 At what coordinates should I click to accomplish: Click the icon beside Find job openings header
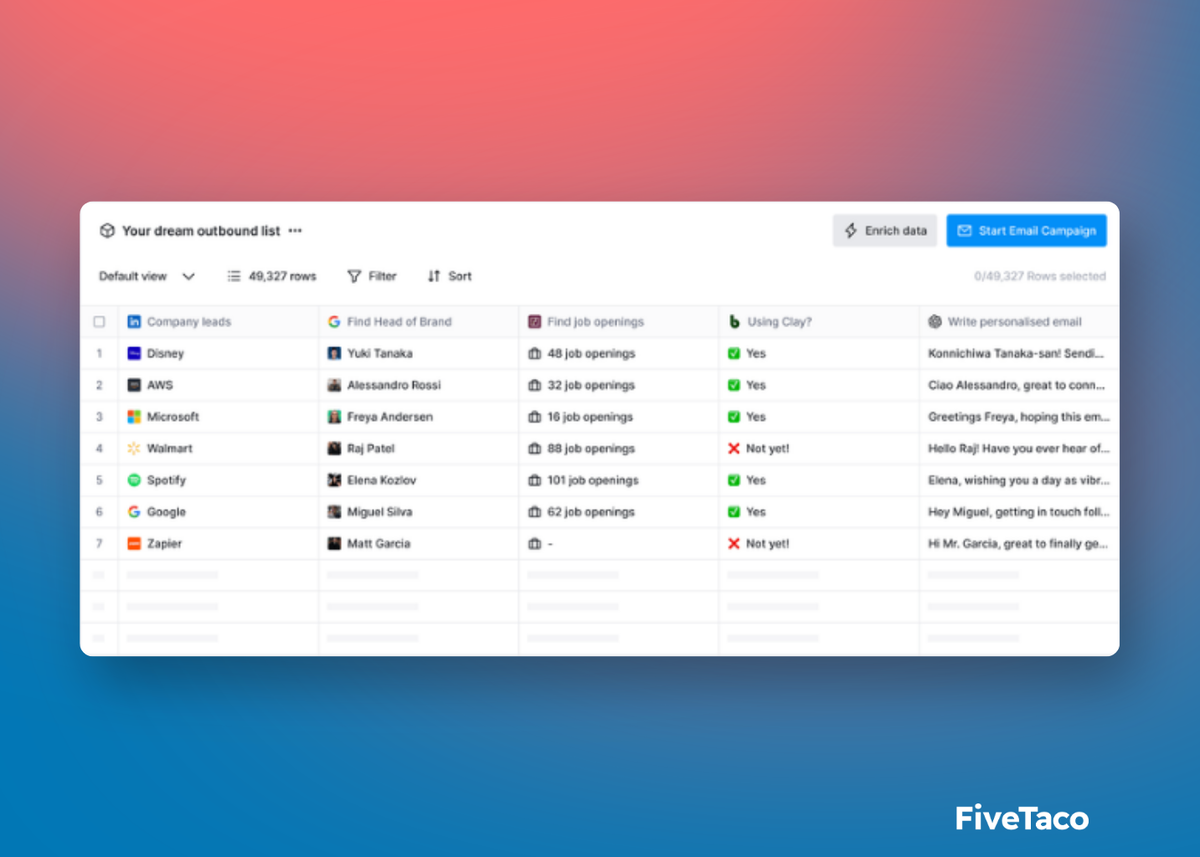tap(534, 322)
